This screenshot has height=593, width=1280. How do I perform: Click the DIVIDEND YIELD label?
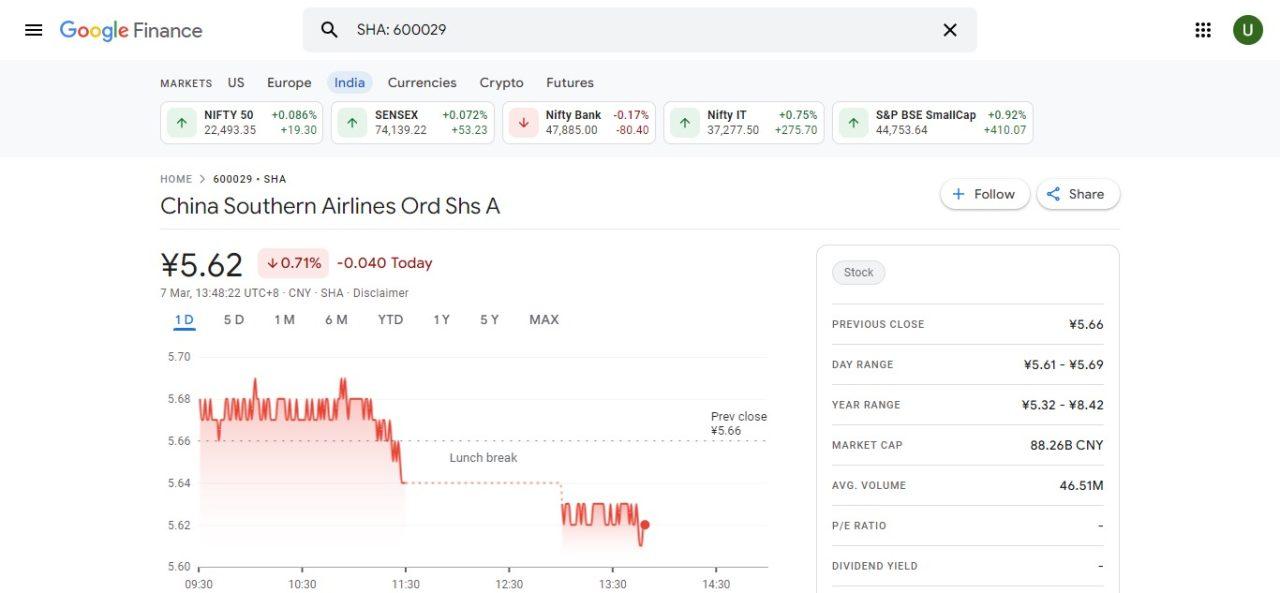click(x=875, y=566)
